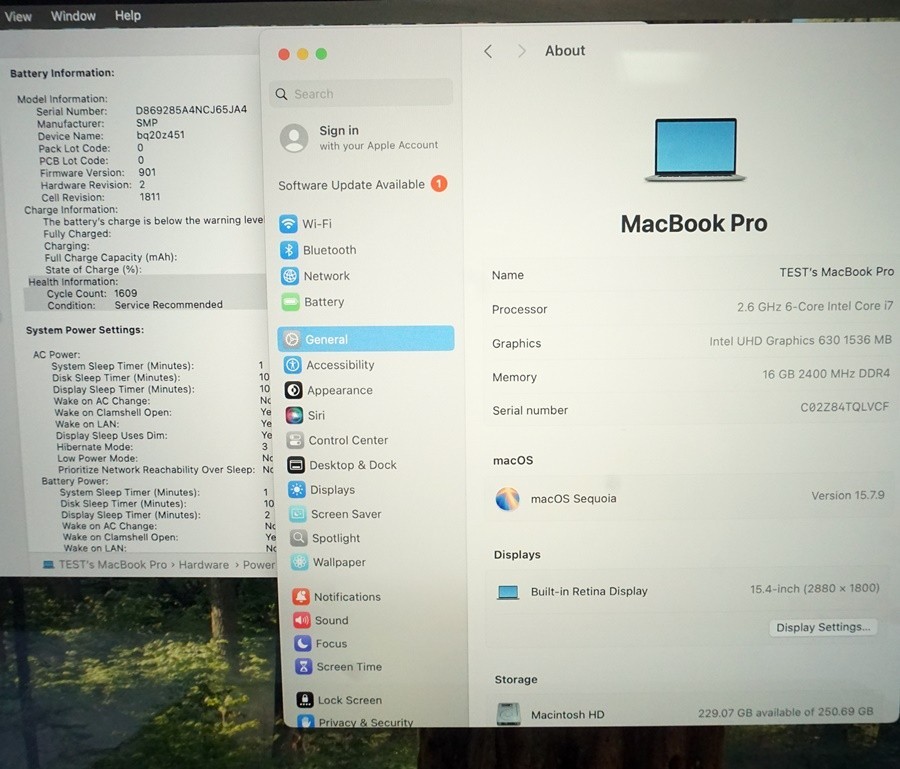Click Hardware in System Information path bar
This screenshot has width=900, height=769.
204,565
